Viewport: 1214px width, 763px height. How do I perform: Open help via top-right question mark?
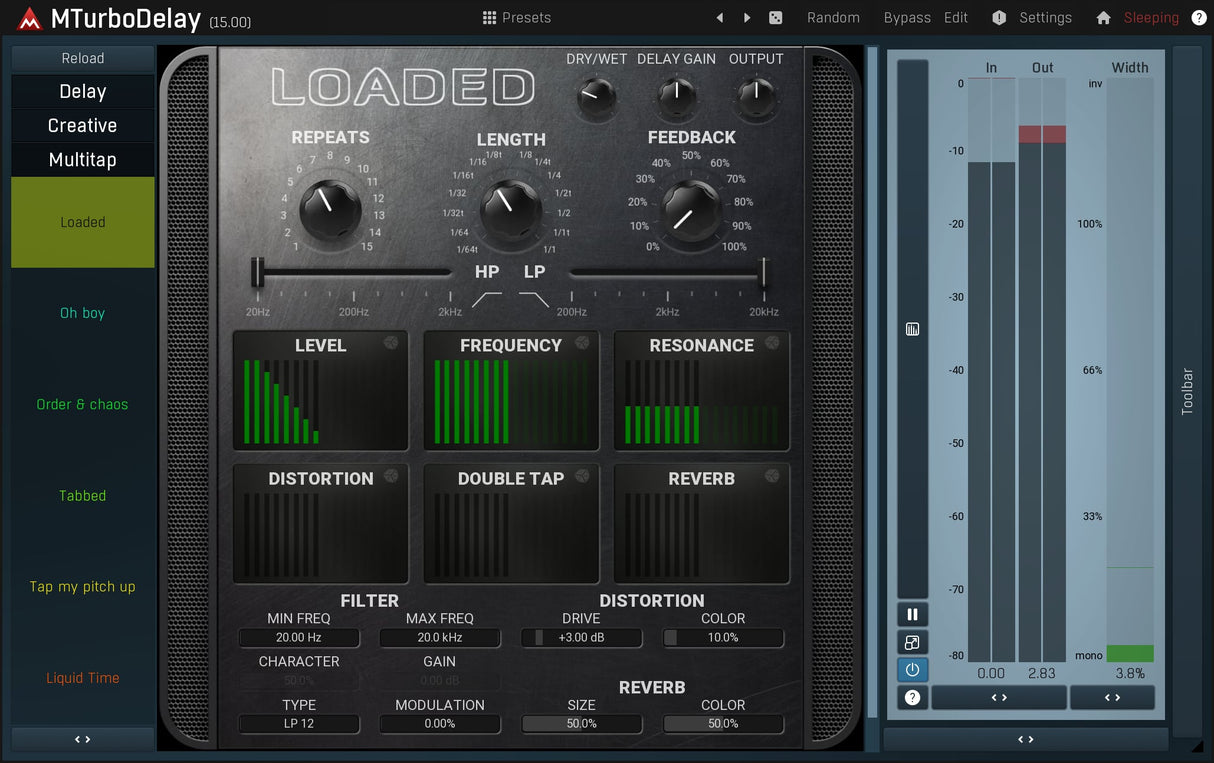(x=1199, y=18)
